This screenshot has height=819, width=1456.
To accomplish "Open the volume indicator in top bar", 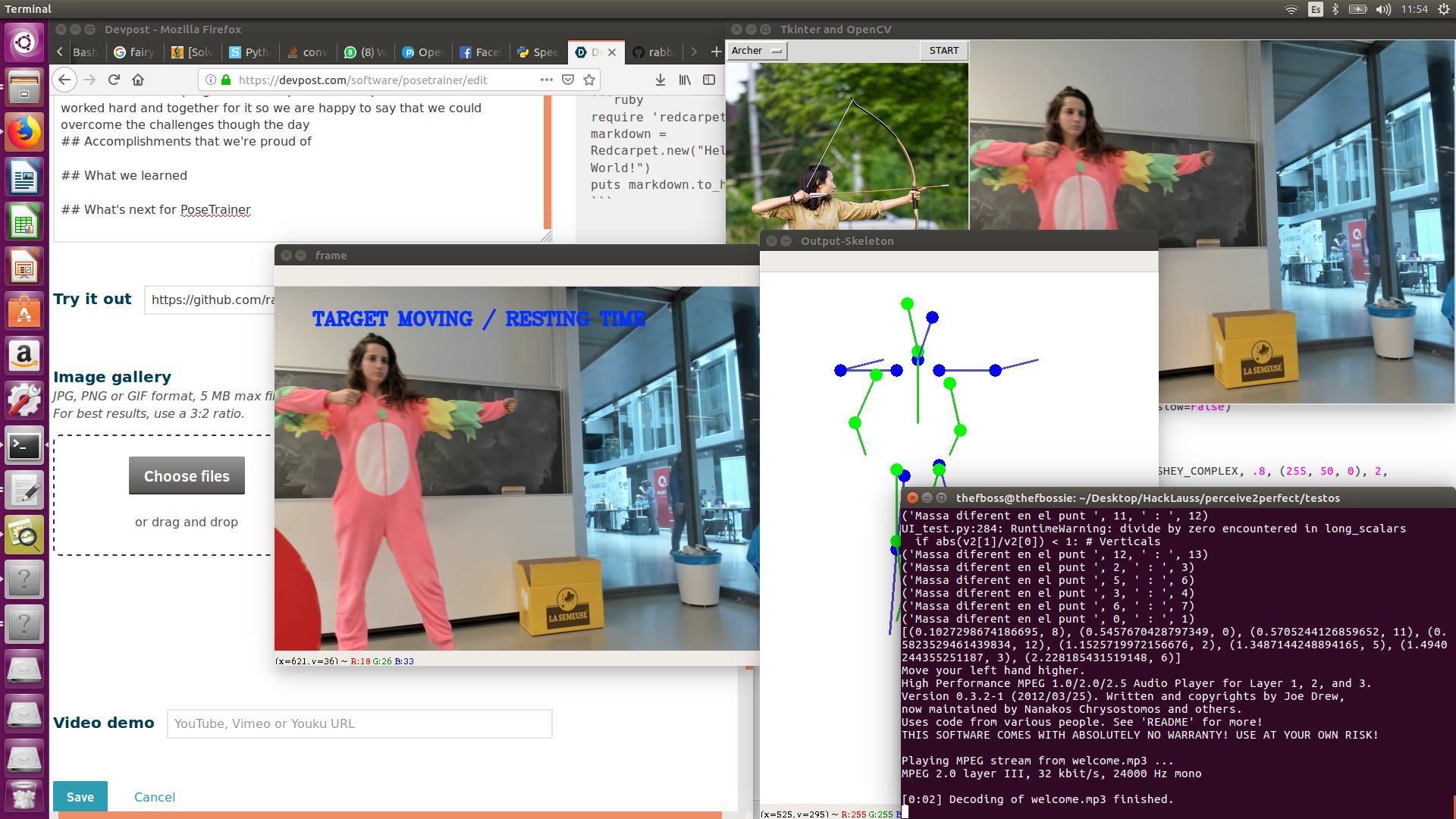I will [1383, 9].
